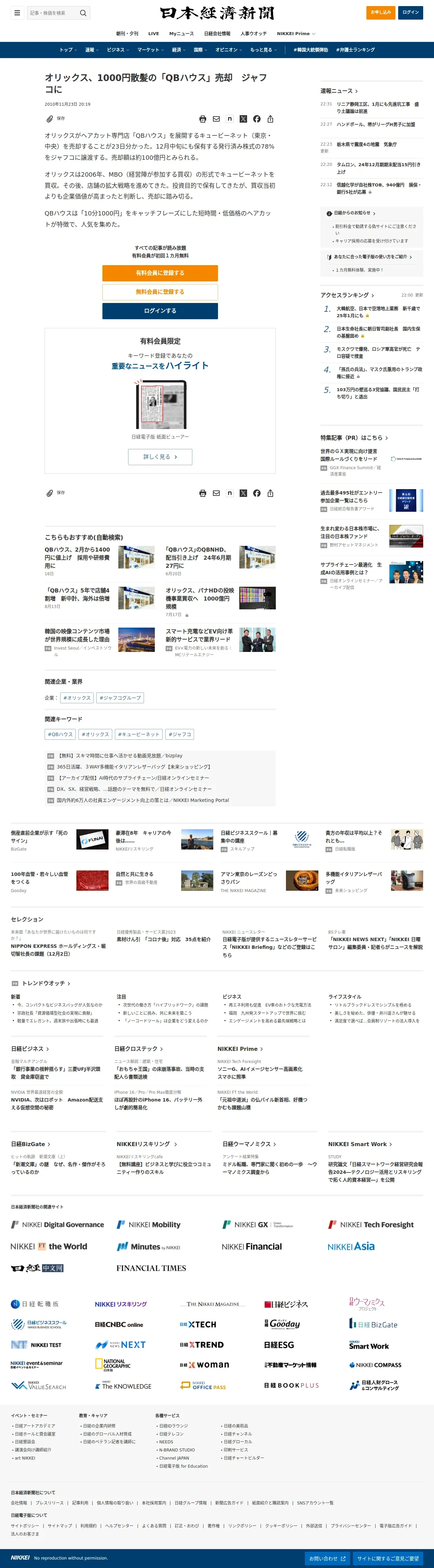Share via top note icon
The width and height of the screenshot is (434, 1568).
tap(230, 119)
